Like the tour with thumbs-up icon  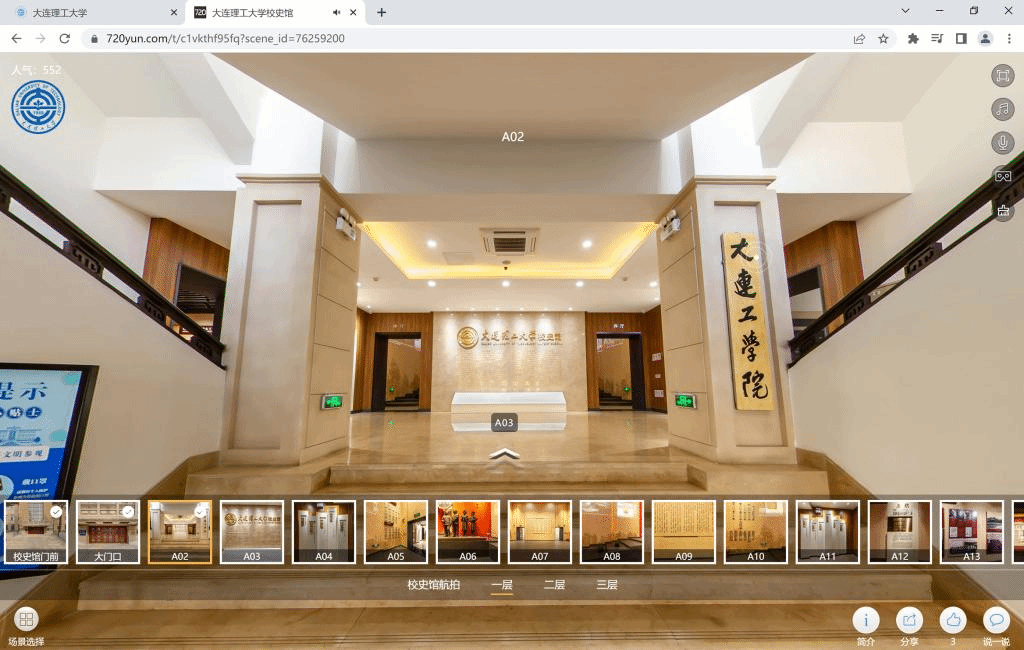[953, 620]
